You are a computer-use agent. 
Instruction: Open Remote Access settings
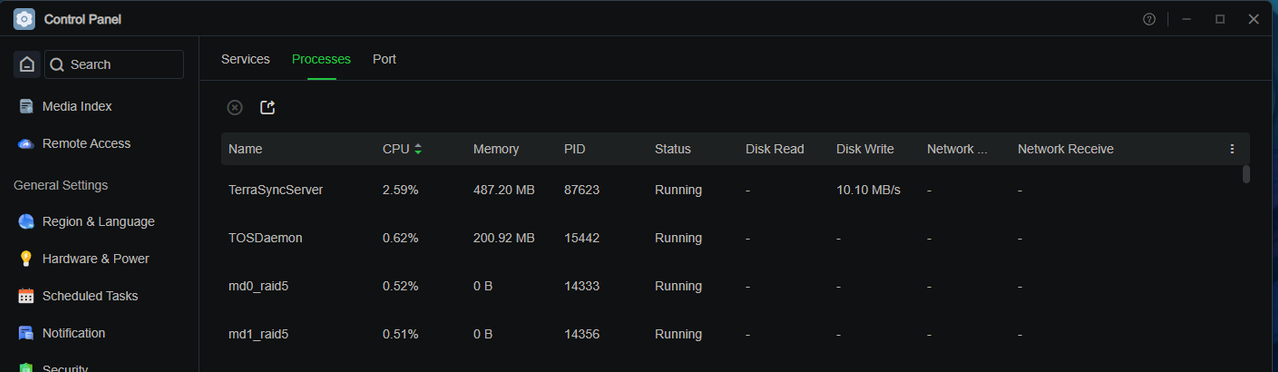[x=86, y=144]
